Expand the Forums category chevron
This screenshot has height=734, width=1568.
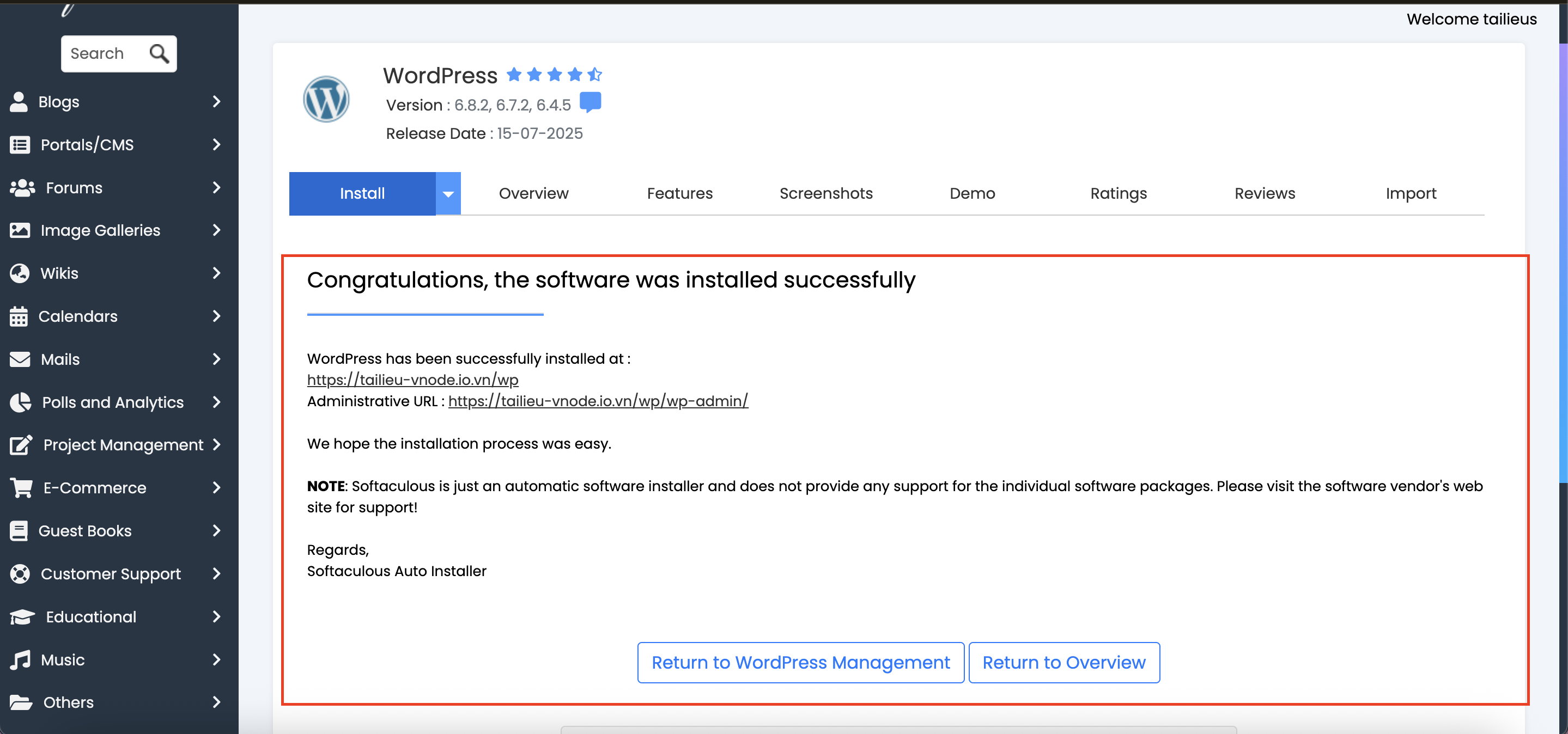pyautogui.click(x=217, y=188)
